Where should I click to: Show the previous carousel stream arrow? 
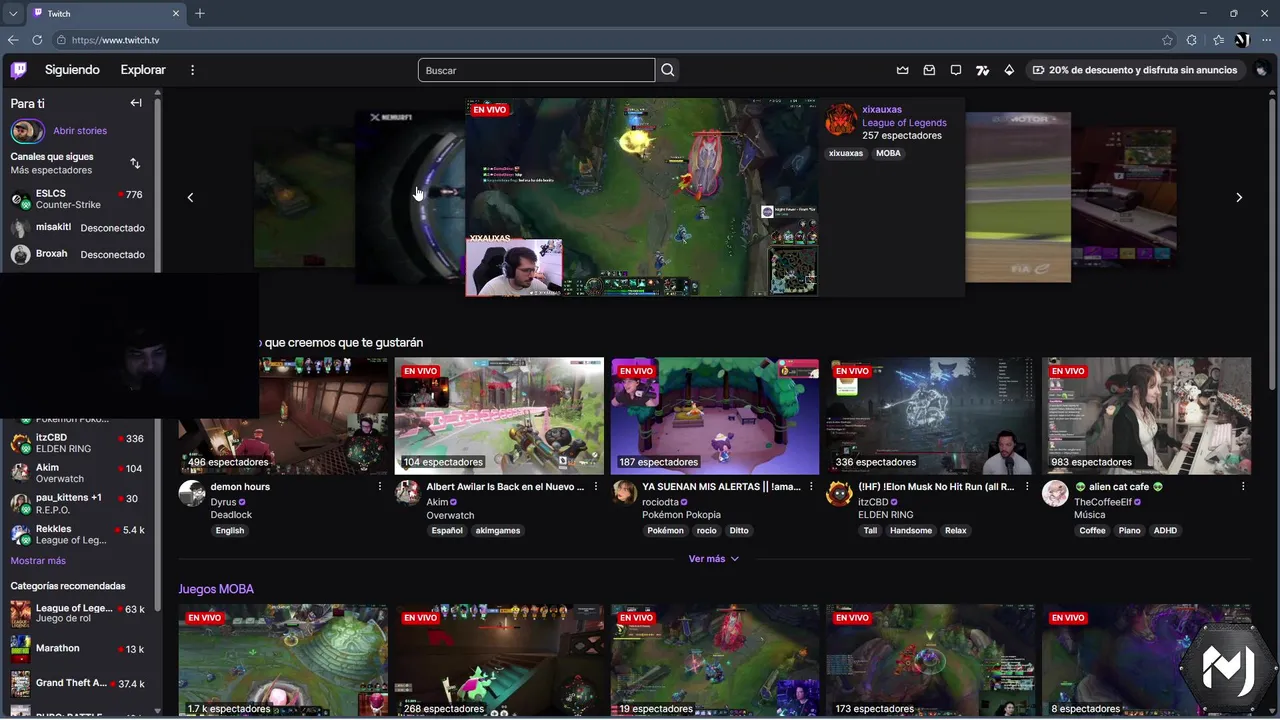tap(190, 197)
